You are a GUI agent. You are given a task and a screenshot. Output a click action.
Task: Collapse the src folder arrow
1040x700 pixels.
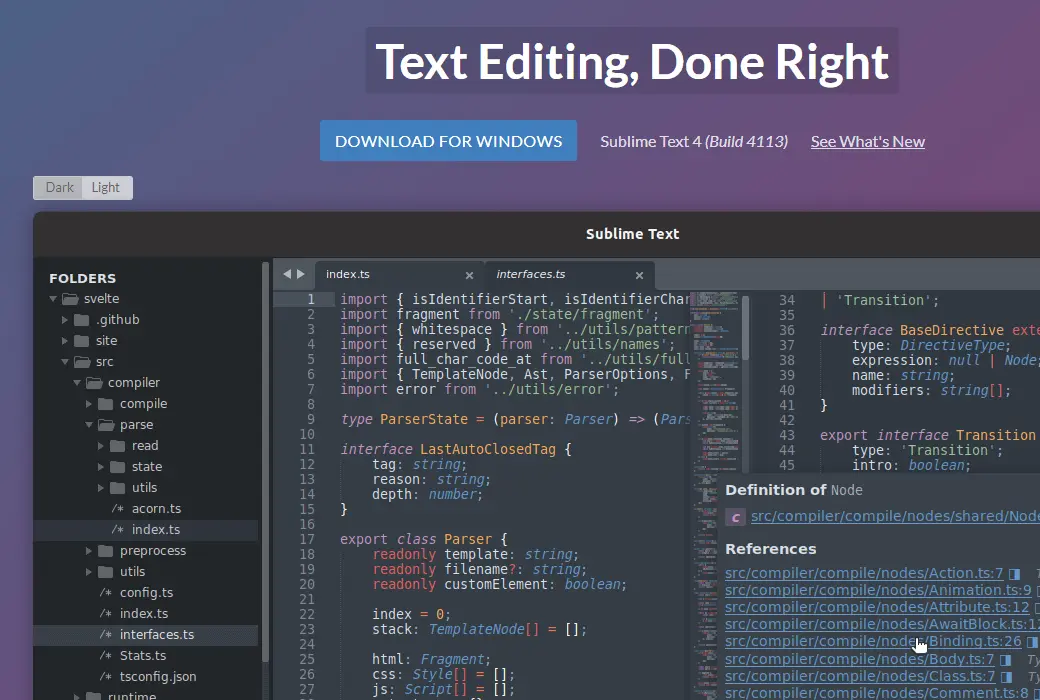coord(65,362)
